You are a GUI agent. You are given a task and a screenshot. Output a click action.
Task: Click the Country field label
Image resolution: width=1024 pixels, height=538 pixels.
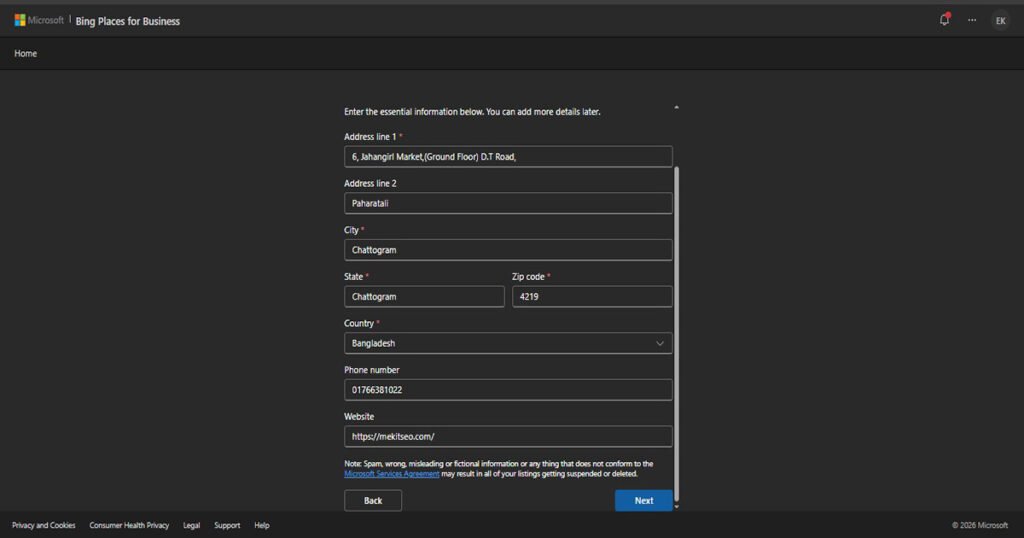359,323
